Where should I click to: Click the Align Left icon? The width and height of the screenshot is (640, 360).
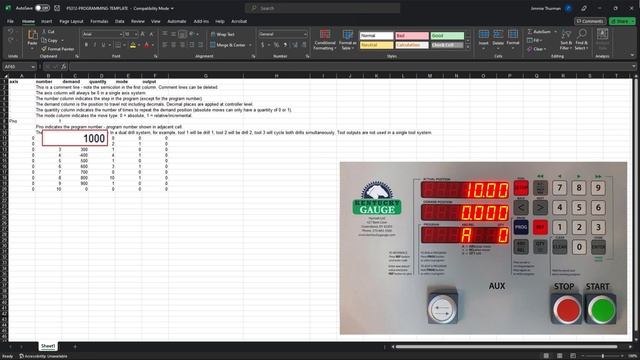click(165, 45)
